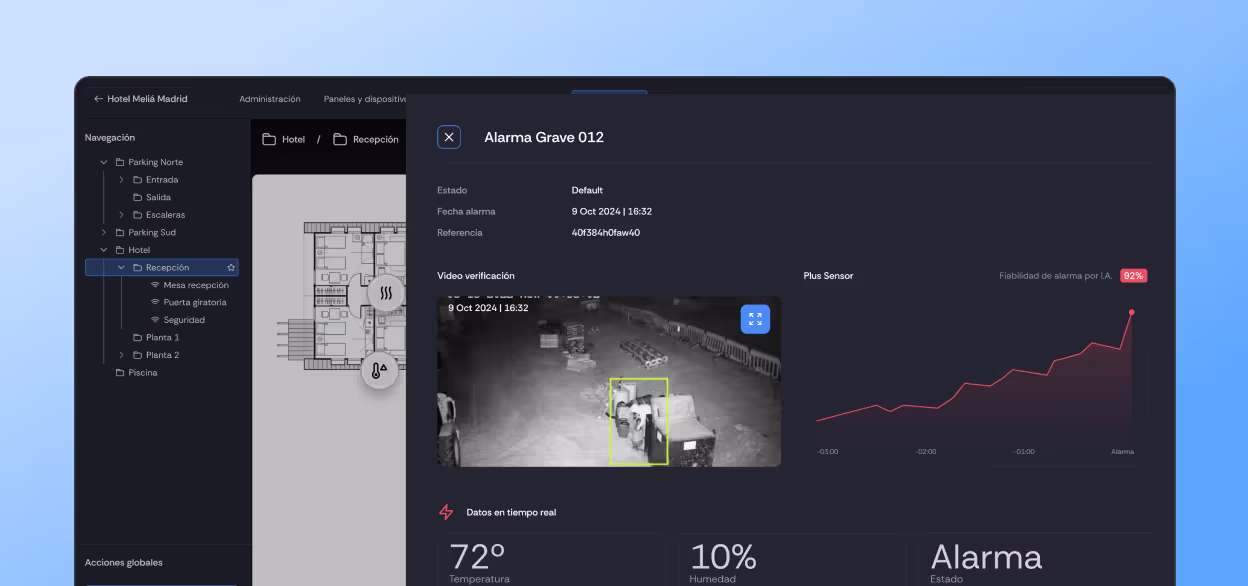Screen dimensions: 1248x586
Task: Click the folder icon beside Planta 1
Action: click(138, 337)
